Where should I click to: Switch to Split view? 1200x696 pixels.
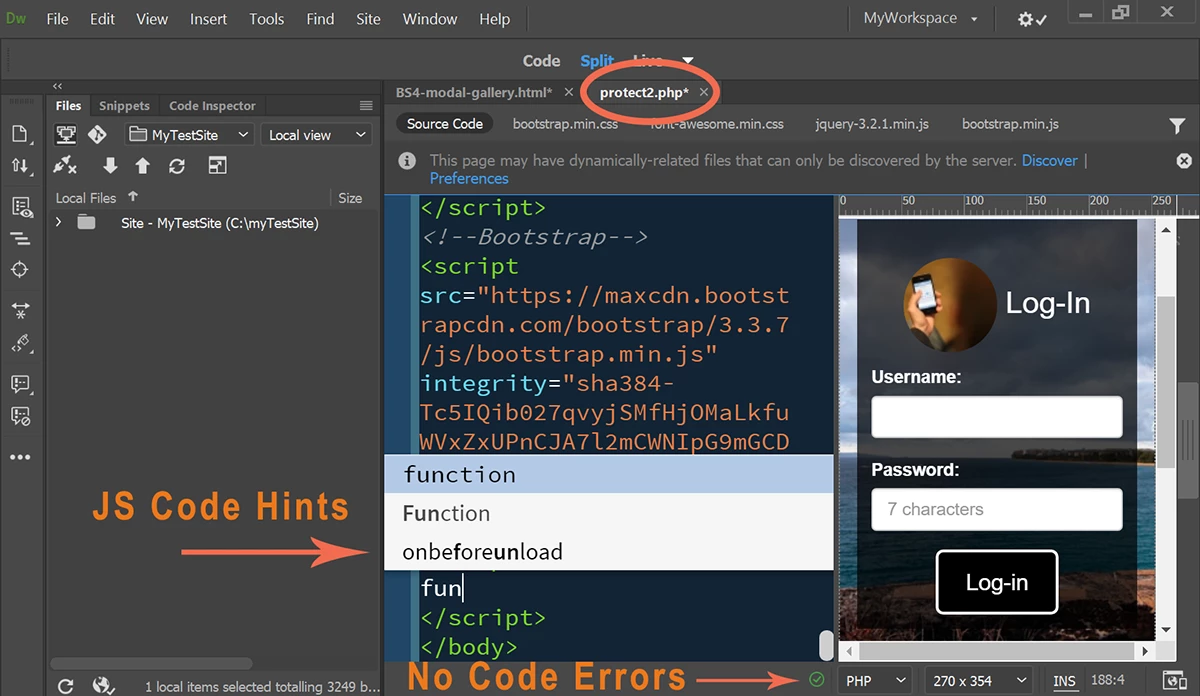pos(597,61)
